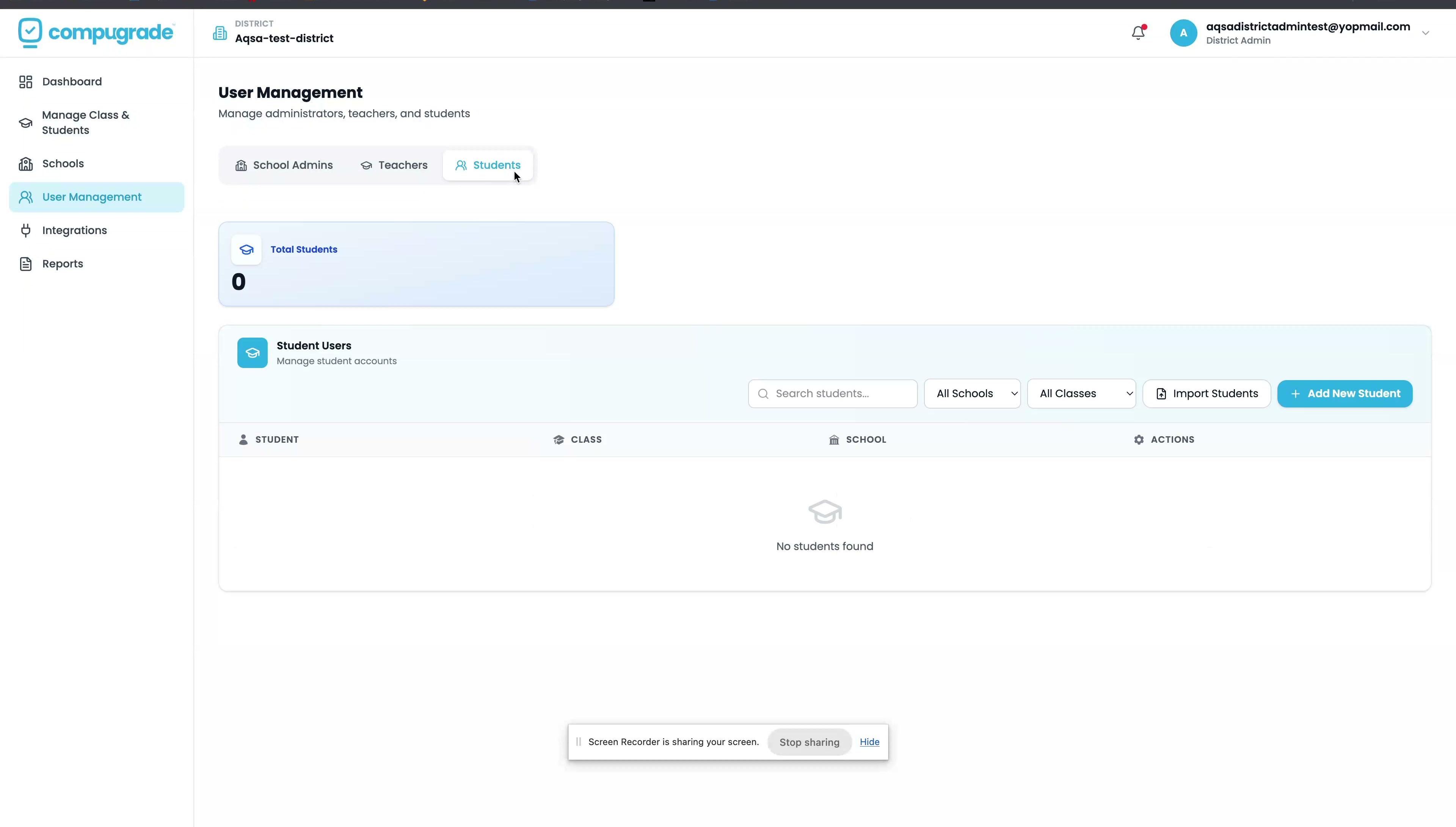
Task: Open User Management in the sidebar
Action: pos(97,197)
